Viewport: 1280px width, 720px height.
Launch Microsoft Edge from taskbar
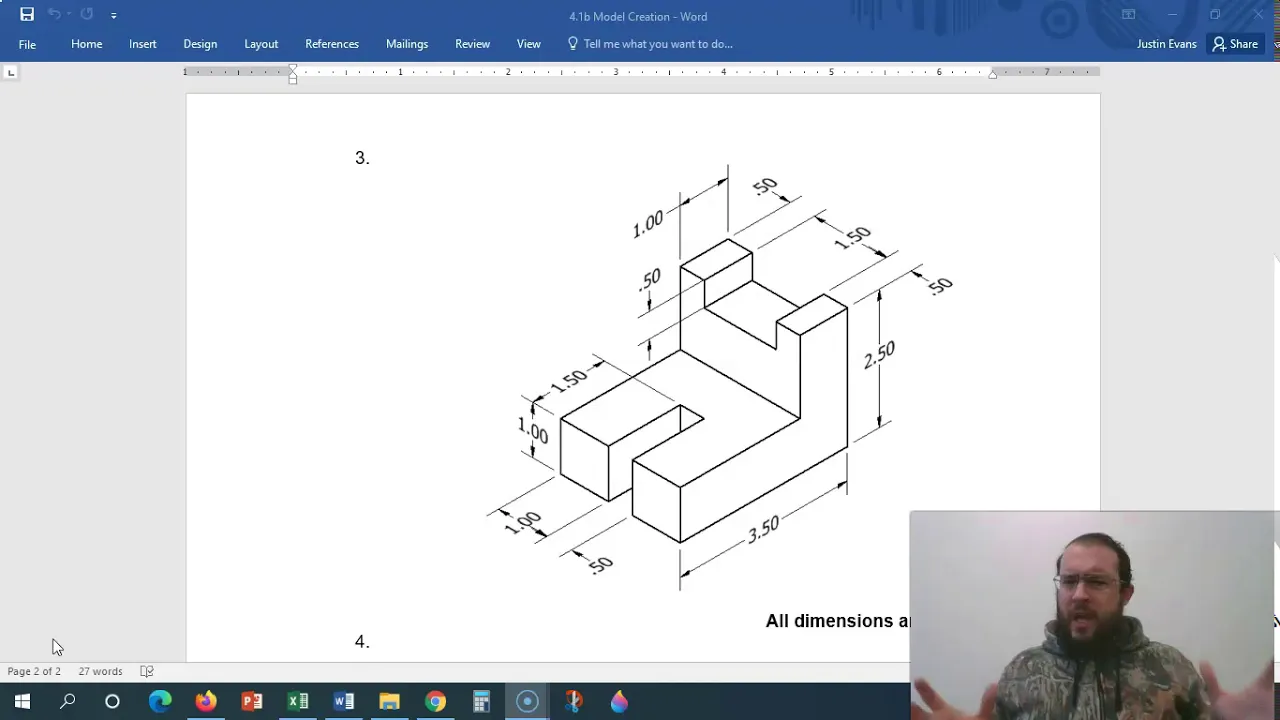pos(160,701)
